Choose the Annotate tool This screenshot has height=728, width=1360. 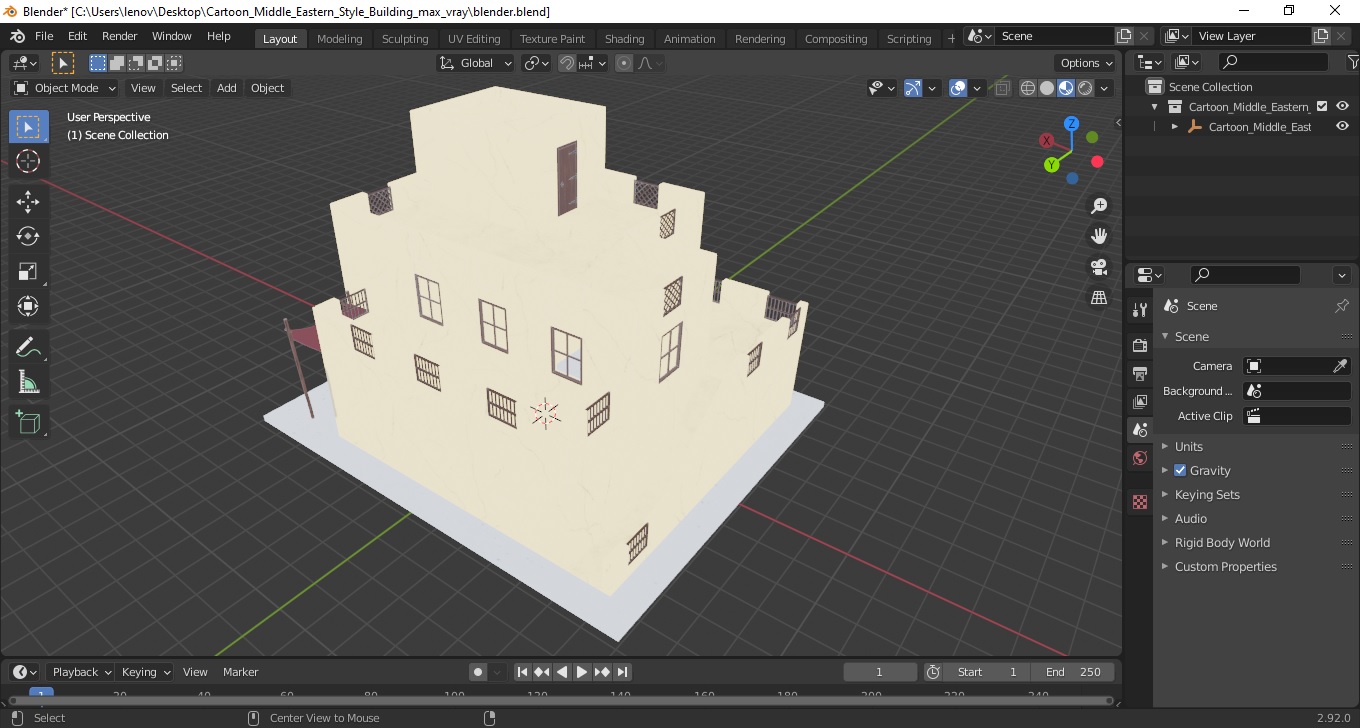[x=28, y=347]
